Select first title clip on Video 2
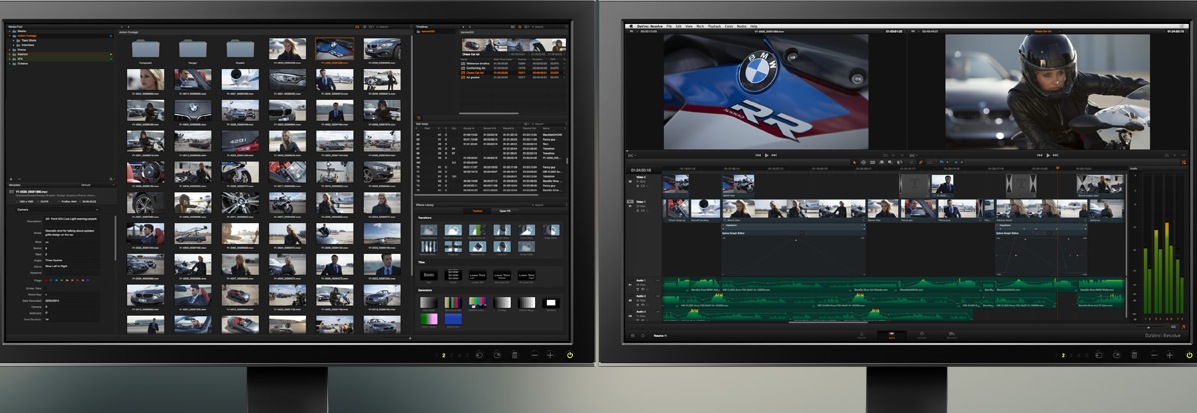The width and height of the screenshot is (1197, 413). (x=915, y=184)
